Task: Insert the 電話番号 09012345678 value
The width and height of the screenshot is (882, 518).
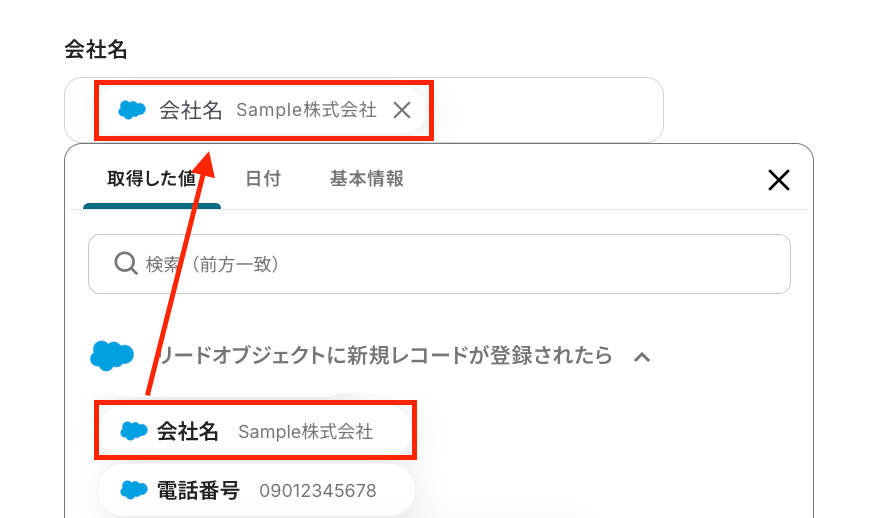Action: pos(255,490)
